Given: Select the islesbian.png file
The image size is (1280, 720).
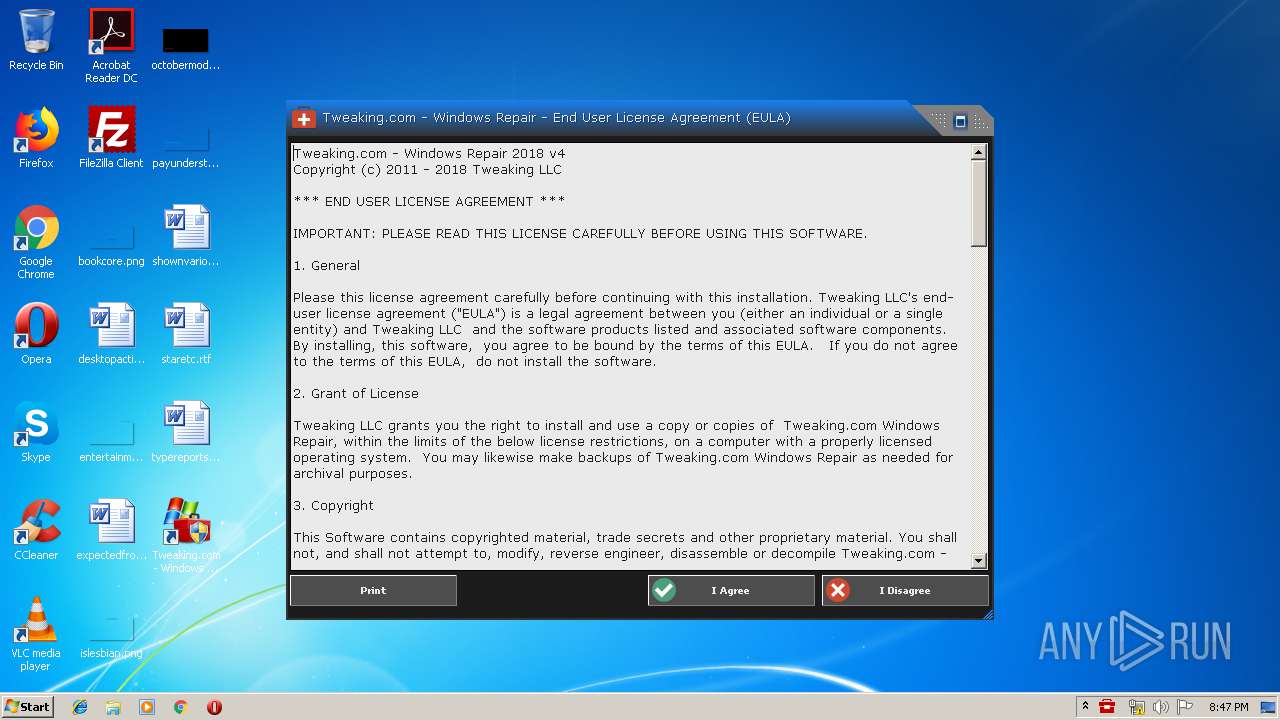Looking at the screenshot, I should [x=111, y=638].
